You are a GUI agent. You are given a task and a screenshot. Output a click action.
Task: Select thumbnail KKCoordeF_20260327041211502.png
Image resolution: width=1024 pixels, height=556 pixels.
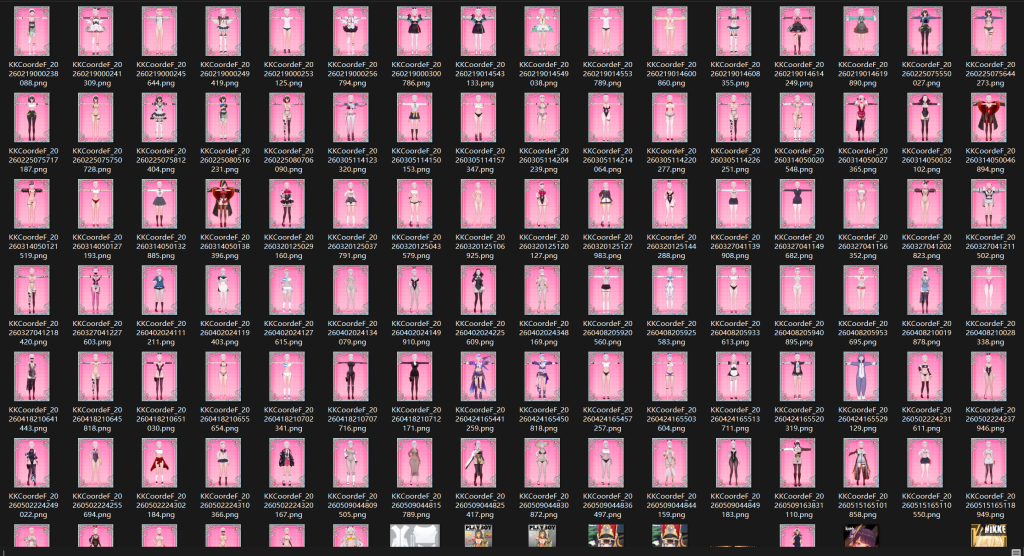(989, 204)
